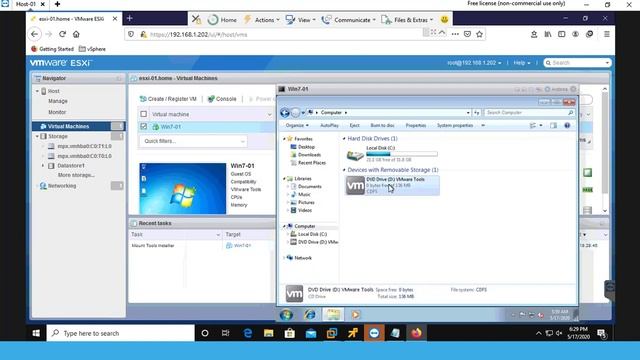This screenshot has width=640, height=360.
Task: Select Network in Explorer sidebar
Action: click(x=302, y=258)
